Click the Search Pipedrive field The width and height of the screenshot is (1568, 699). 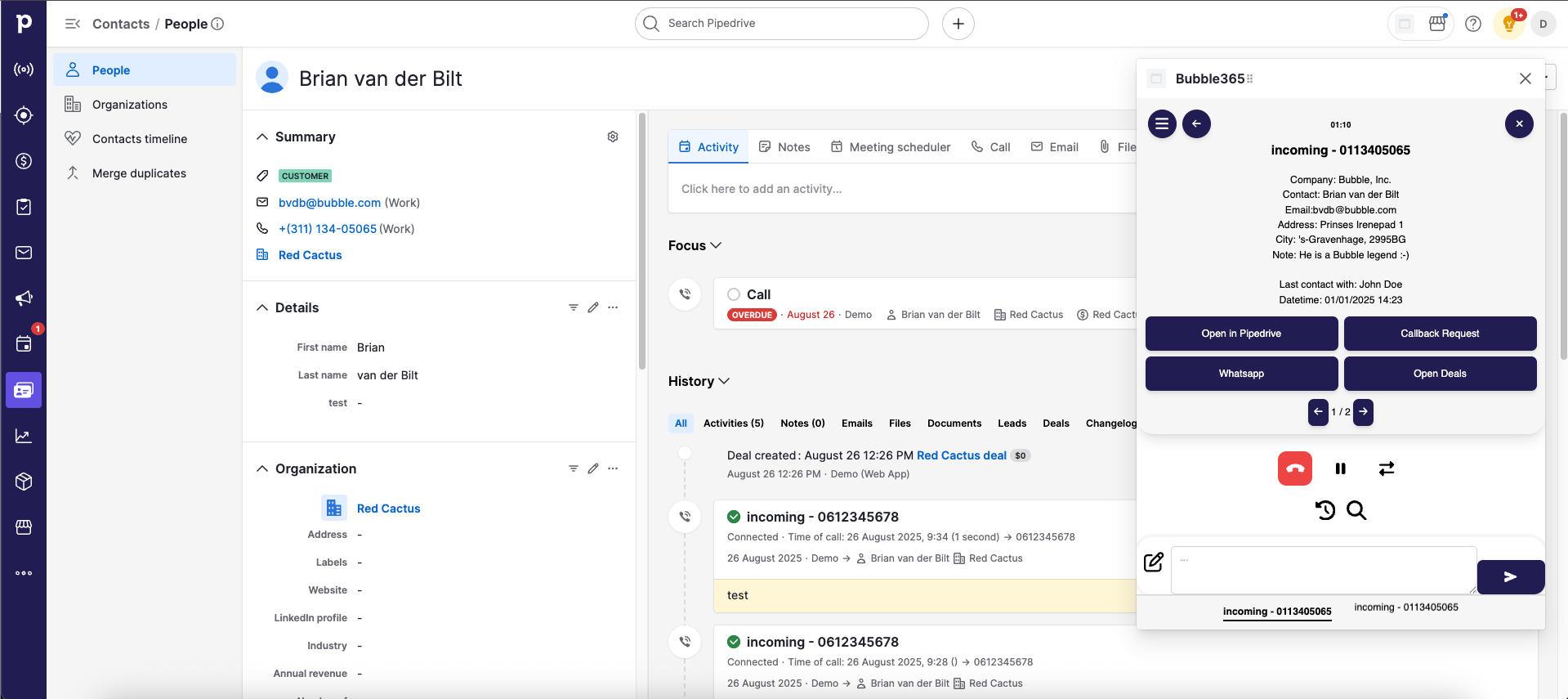(781, 24)
